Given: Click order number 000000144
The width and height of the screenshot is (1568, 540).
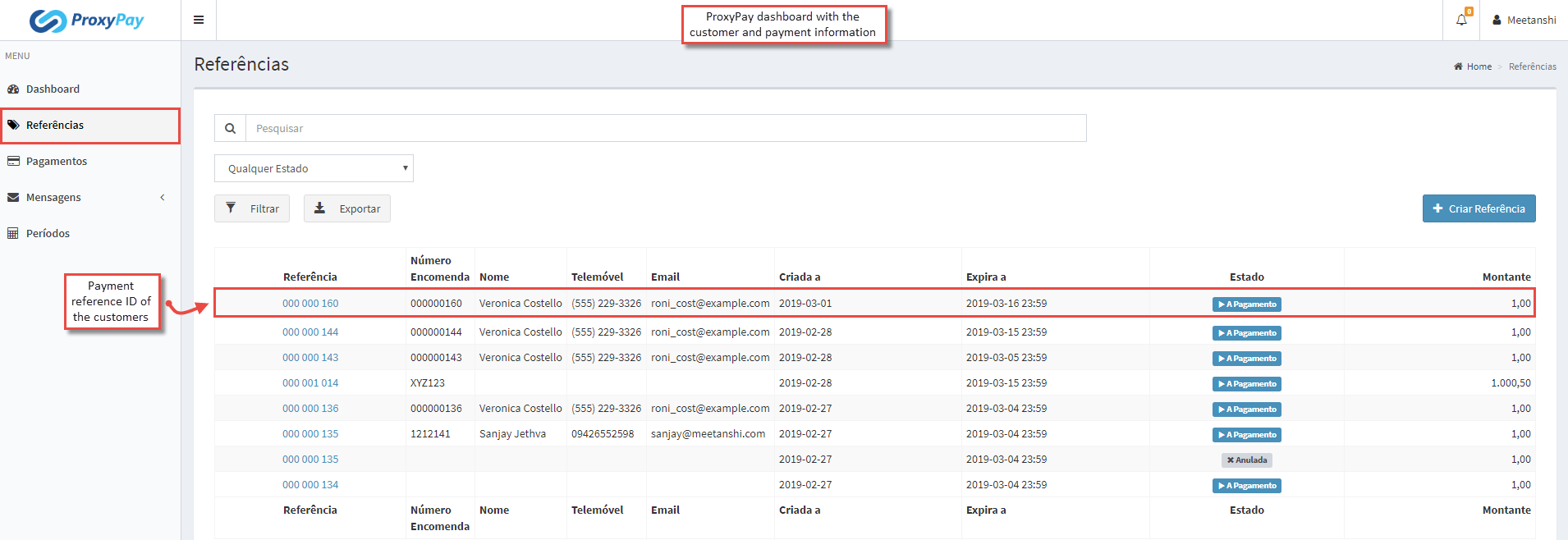Looking at the screenshot, I should pyautogui.click(x=436, y=332).
